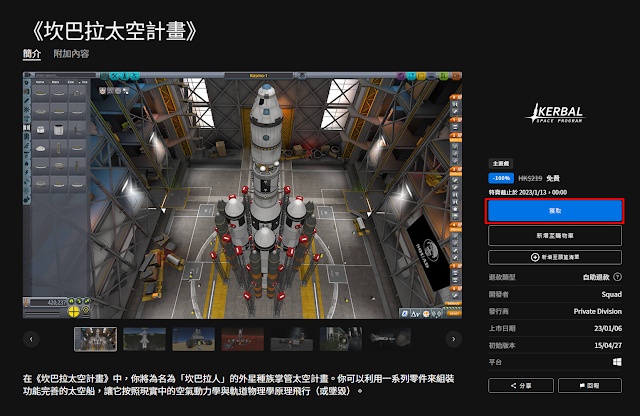This screenshot has width=640, height=416.
Task: Click the sale end date 2023/1/13 text
Action: (x=528, y=192)
